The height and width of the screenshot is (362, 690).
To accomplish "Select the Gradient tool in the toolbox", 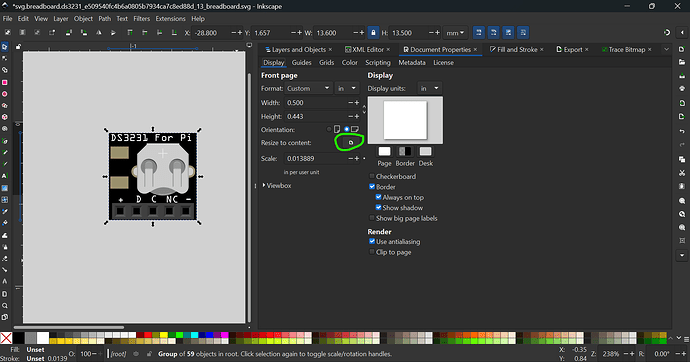I will click(5, 188).
